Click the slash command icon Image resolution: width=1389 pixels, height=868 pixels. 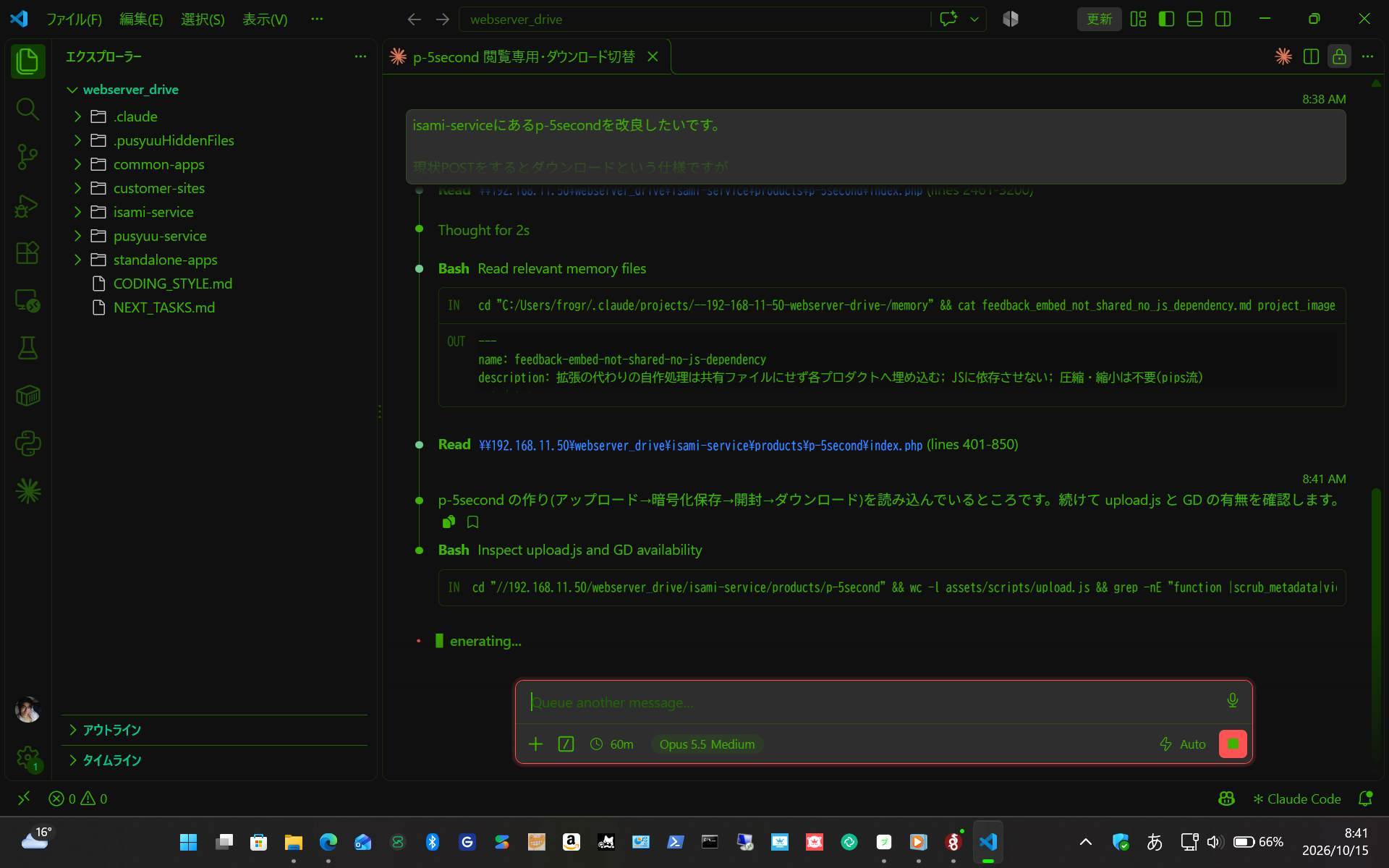coord(566,744)
